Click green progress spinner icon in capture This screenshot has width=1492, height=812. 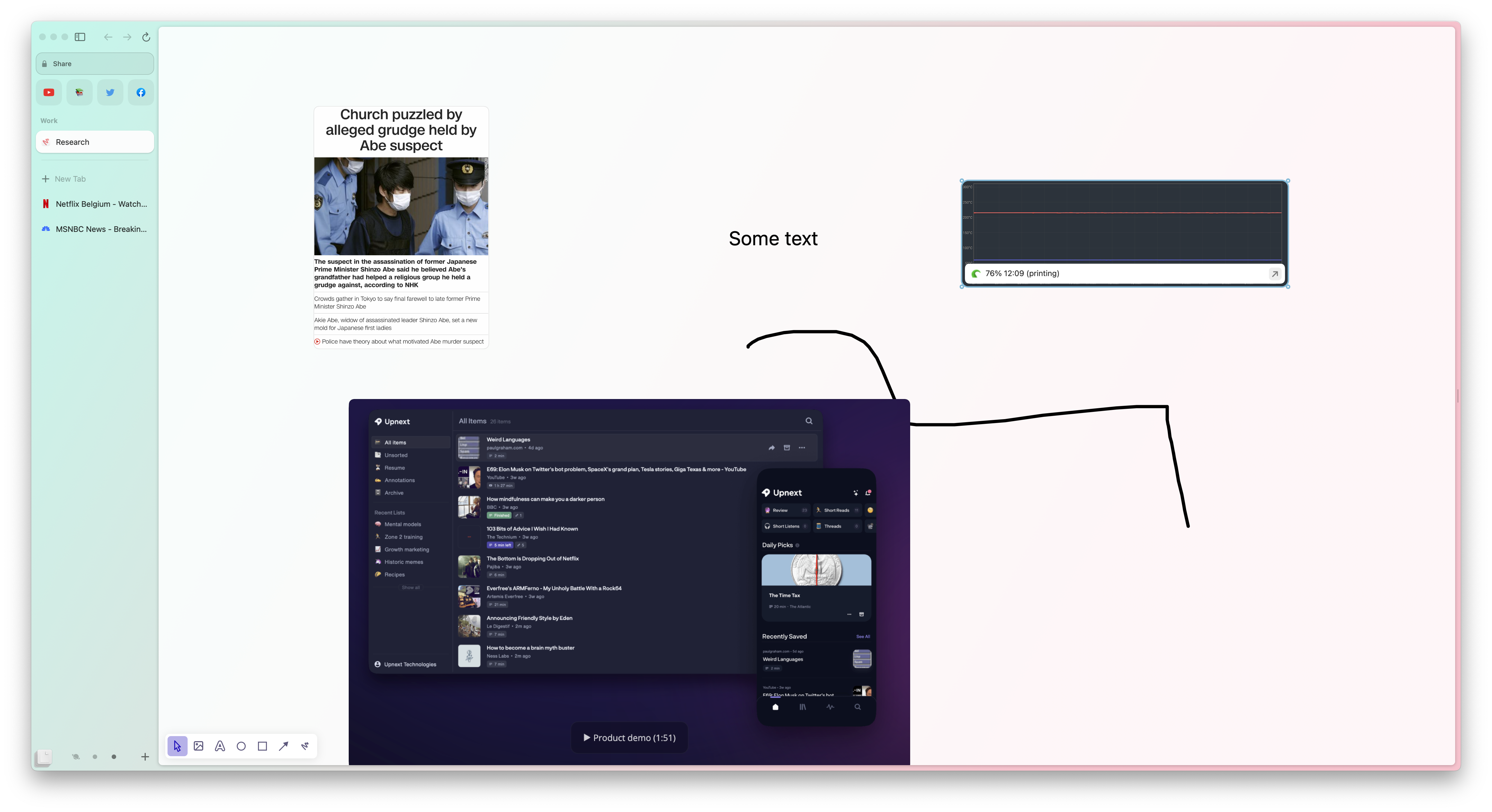(976, 274)
